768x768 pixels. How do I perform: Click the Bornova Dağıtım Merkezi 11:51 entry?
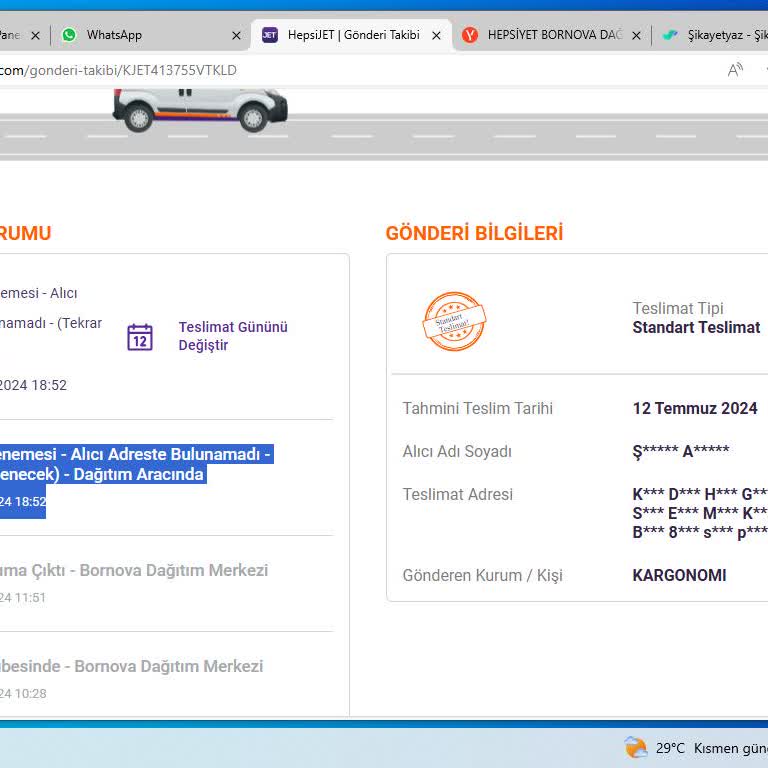tap(134, 571)
